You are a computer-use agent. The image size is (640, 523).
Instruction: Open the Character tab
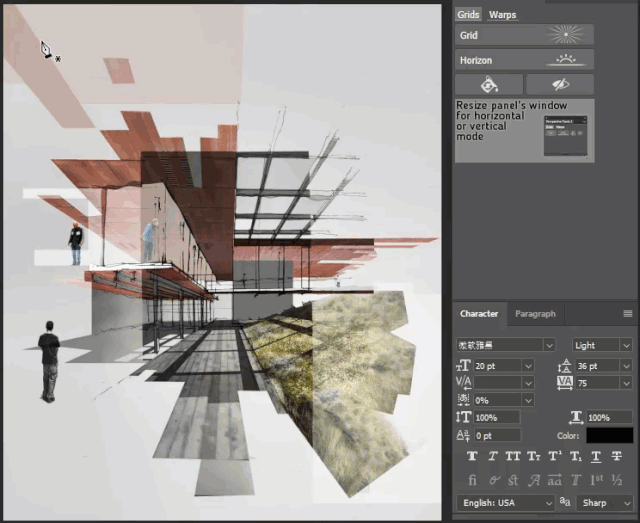pos(479,314)
